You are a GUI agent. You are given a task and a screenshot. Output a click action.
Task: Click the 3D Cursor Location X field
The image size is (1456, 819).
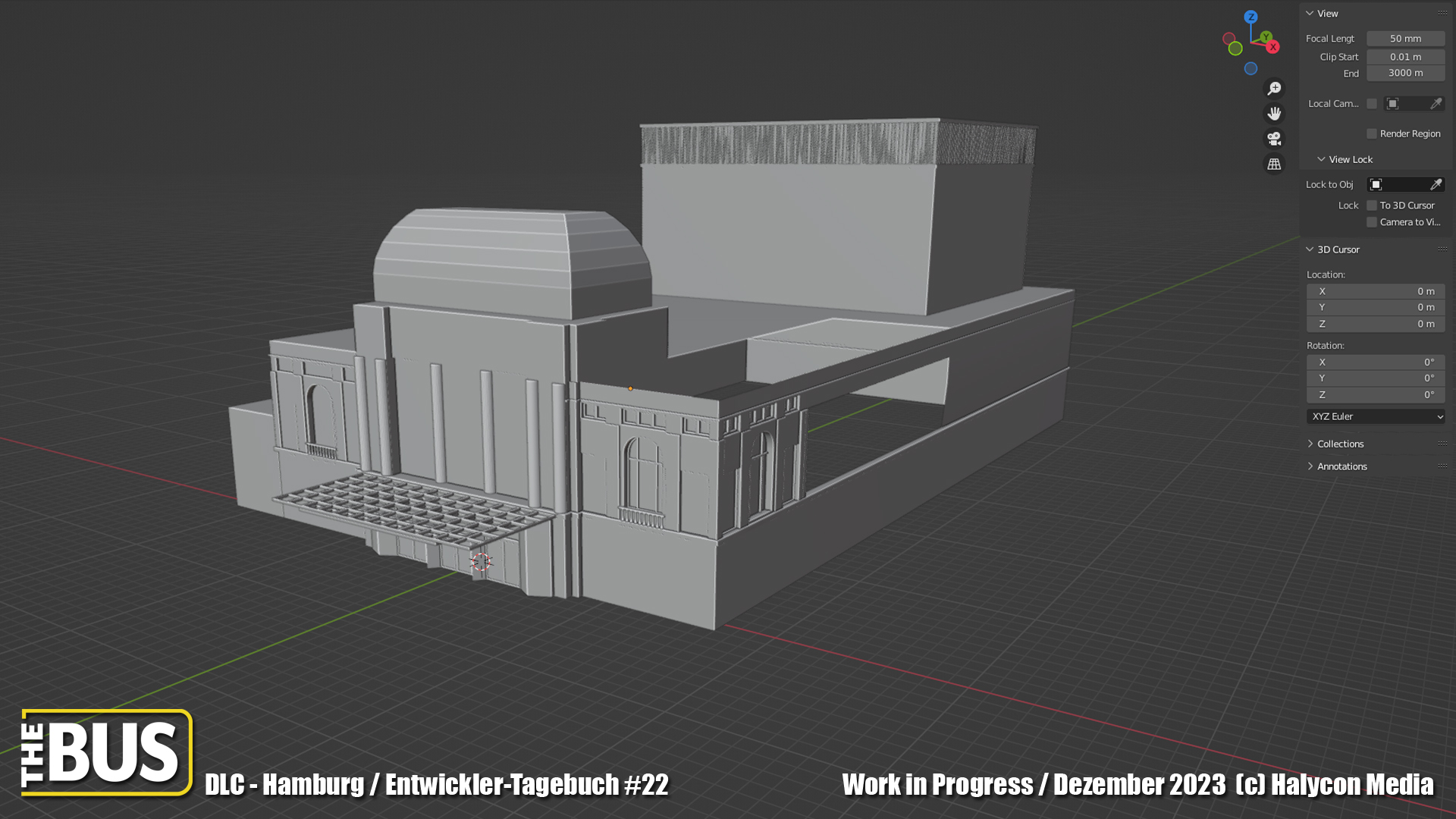(1375, 291)
